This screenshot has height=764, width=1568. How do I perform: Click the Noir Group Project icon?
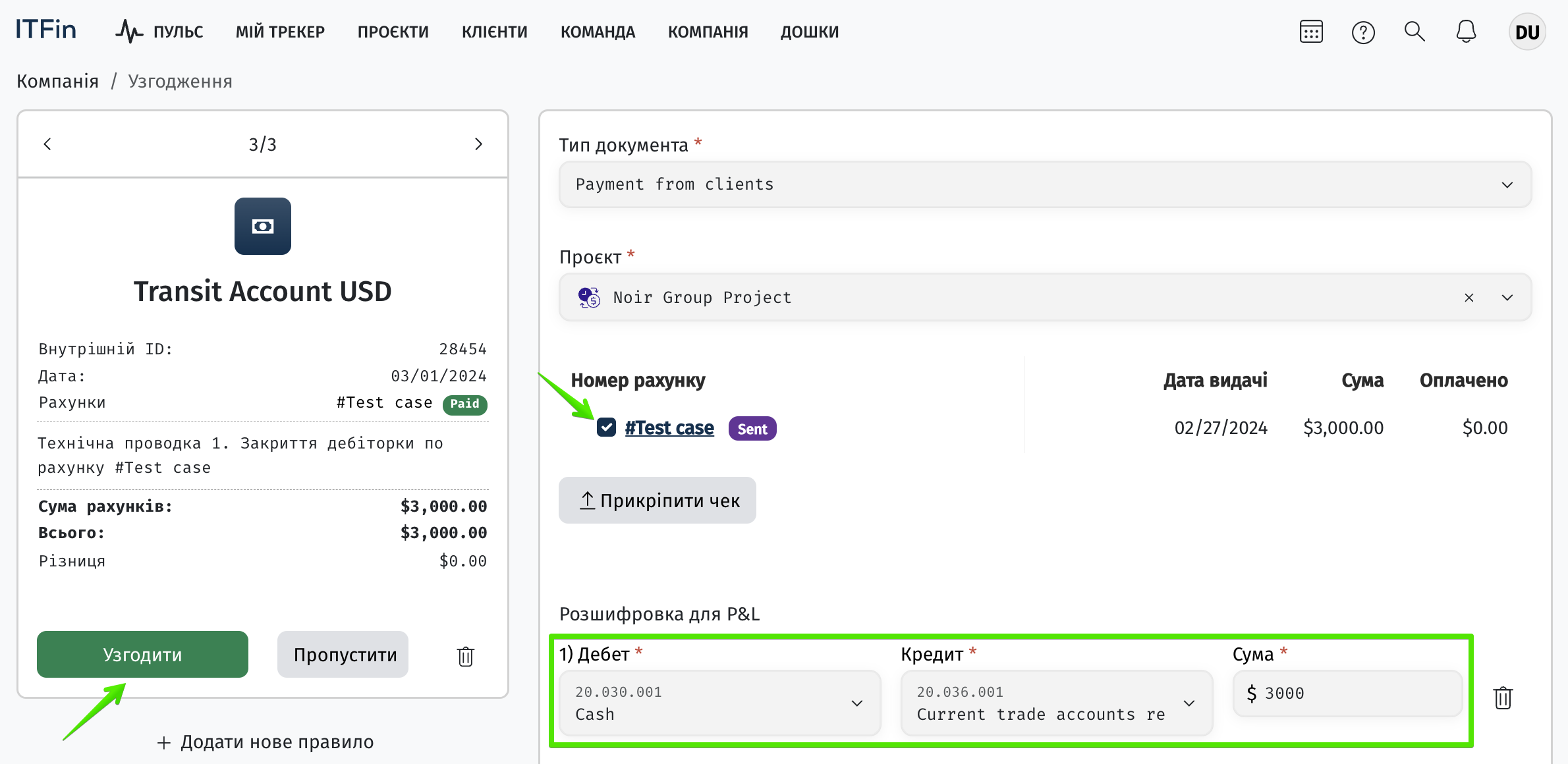coord(589,298)
